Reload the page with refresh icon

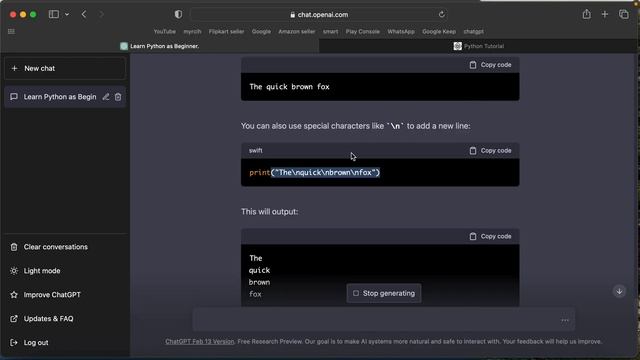(x=442, y=14)
